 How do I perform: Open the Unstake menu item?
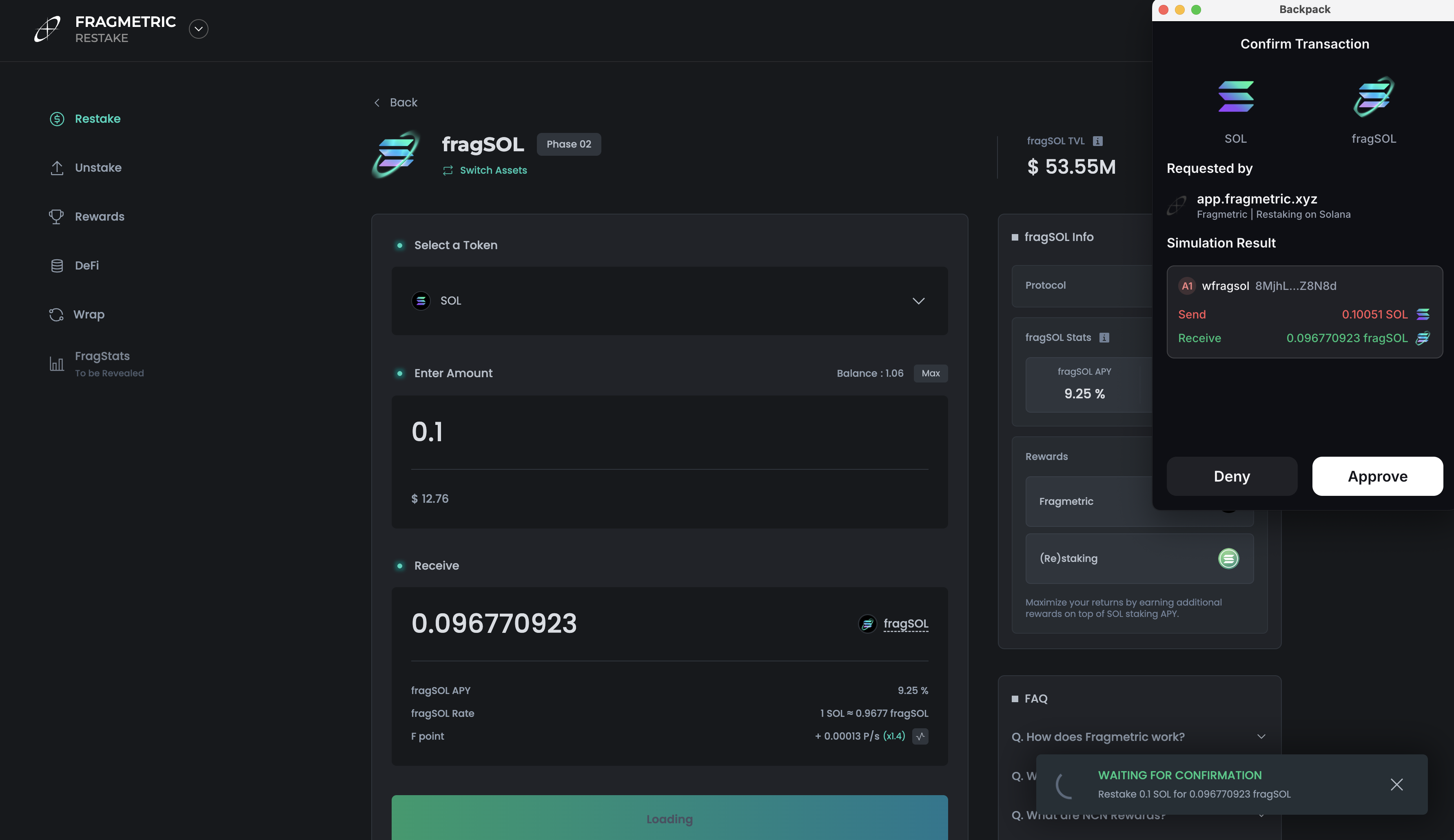[x=98, y=168]
